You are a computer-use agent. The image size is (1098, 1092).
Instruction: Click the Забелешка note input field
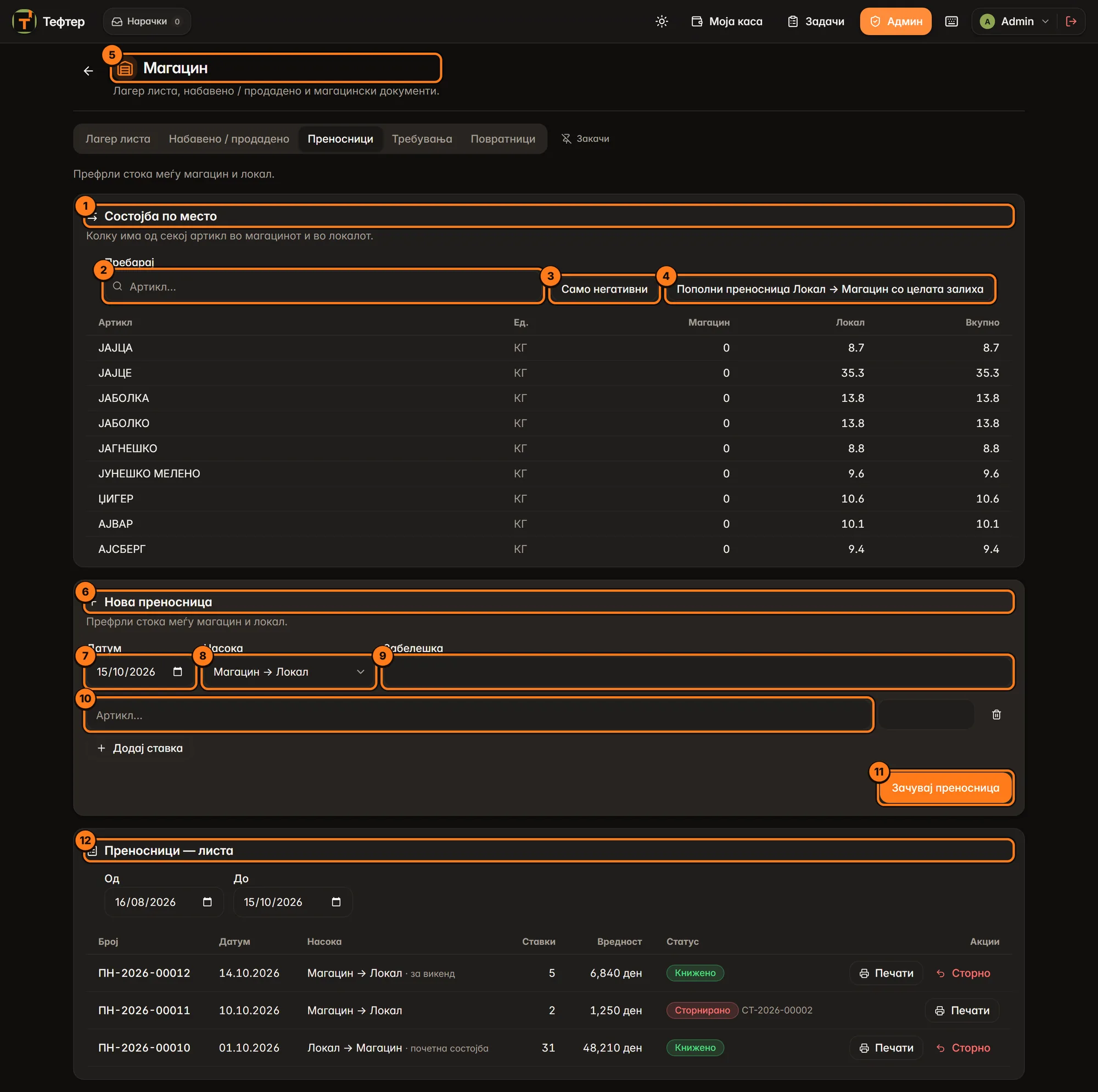[x=697, y=672]
